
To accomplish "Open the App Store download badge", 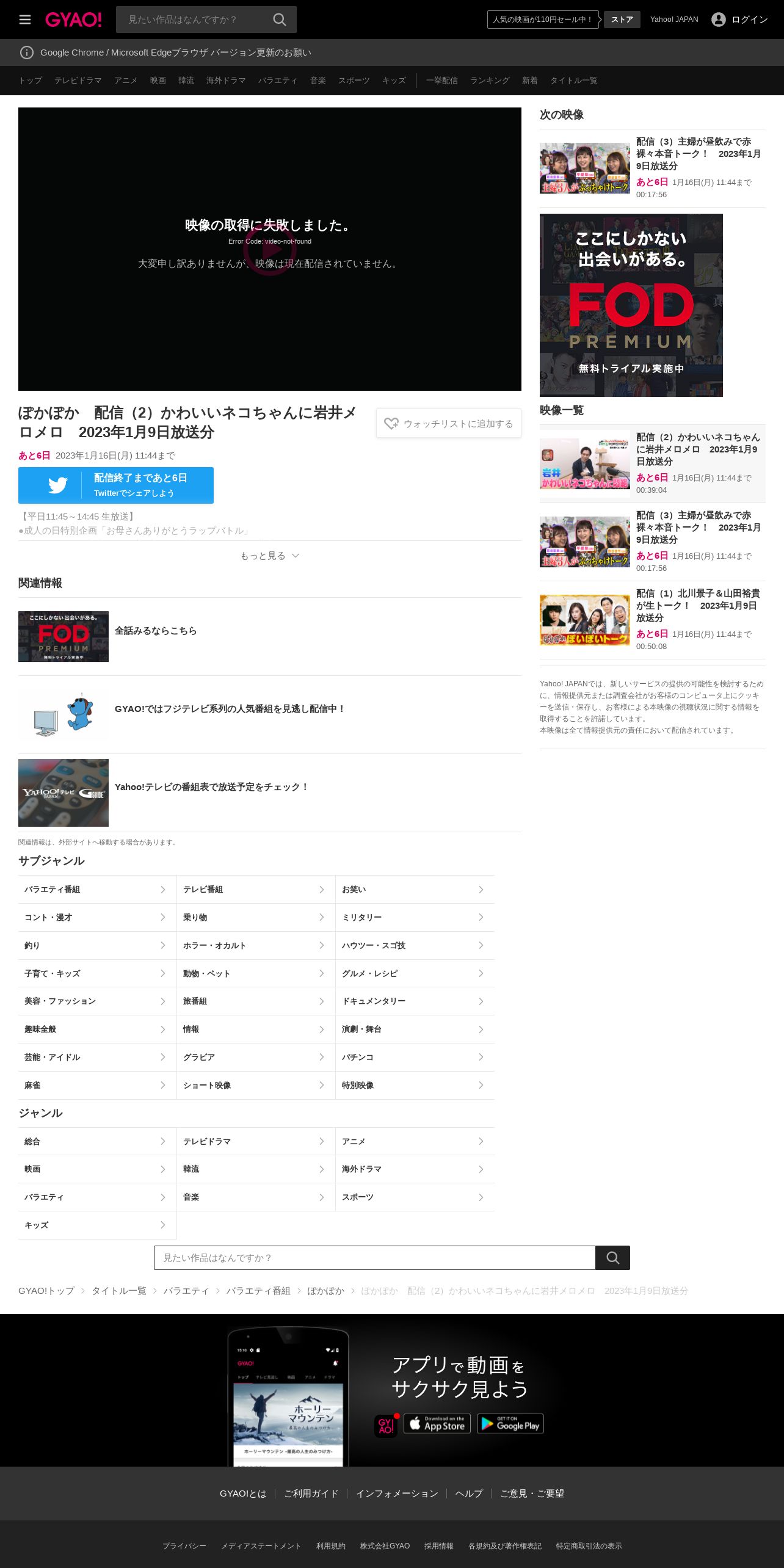I will 437,1424.
